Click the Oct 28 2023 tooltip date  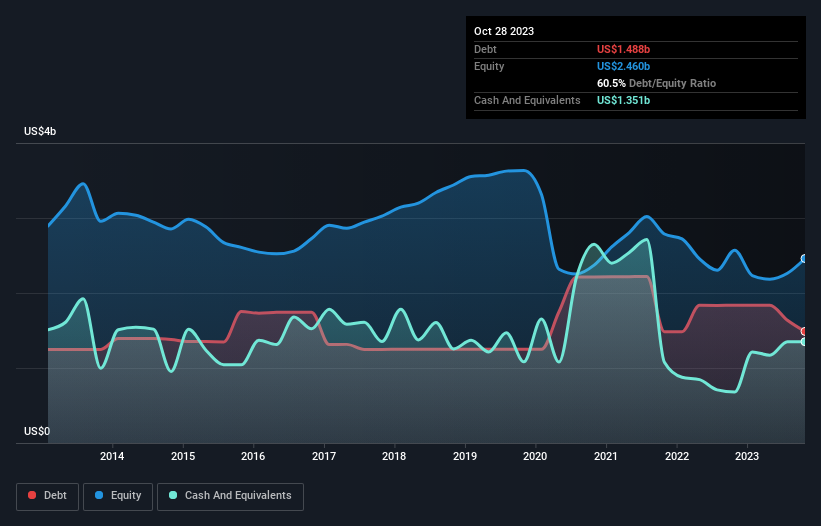tap(504, 31)
